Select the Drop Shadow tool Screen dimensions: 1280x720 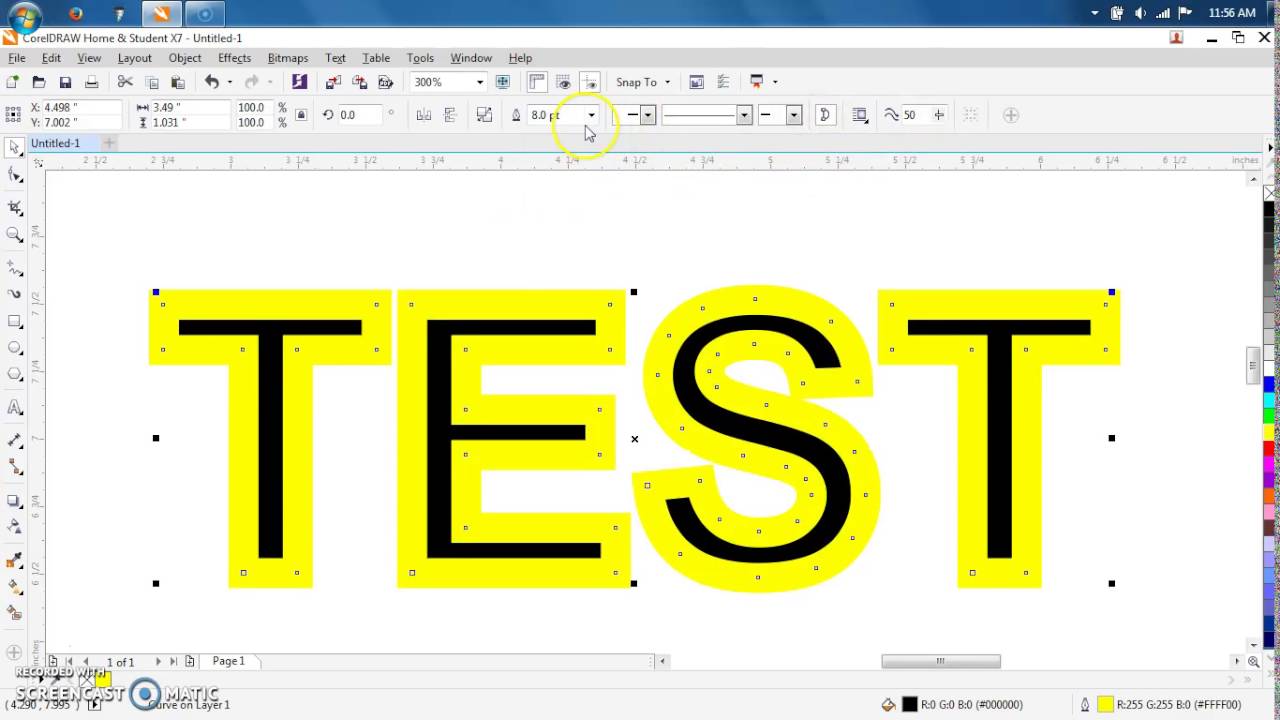[14, 500]
